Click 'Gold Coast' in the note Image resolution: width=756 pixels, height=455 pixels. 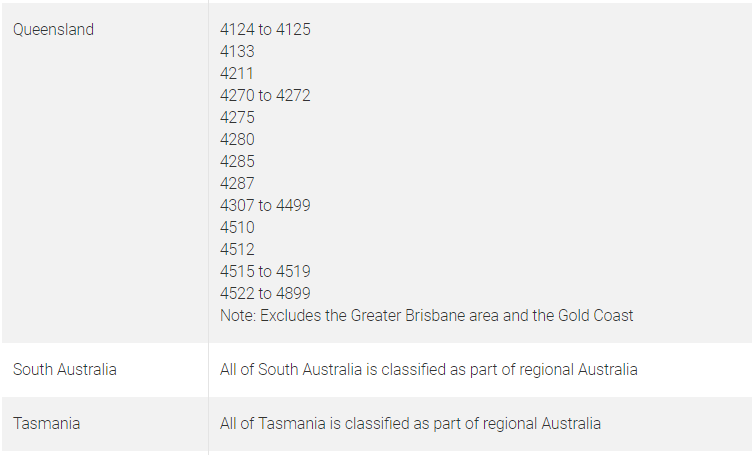tap(596, 316)
